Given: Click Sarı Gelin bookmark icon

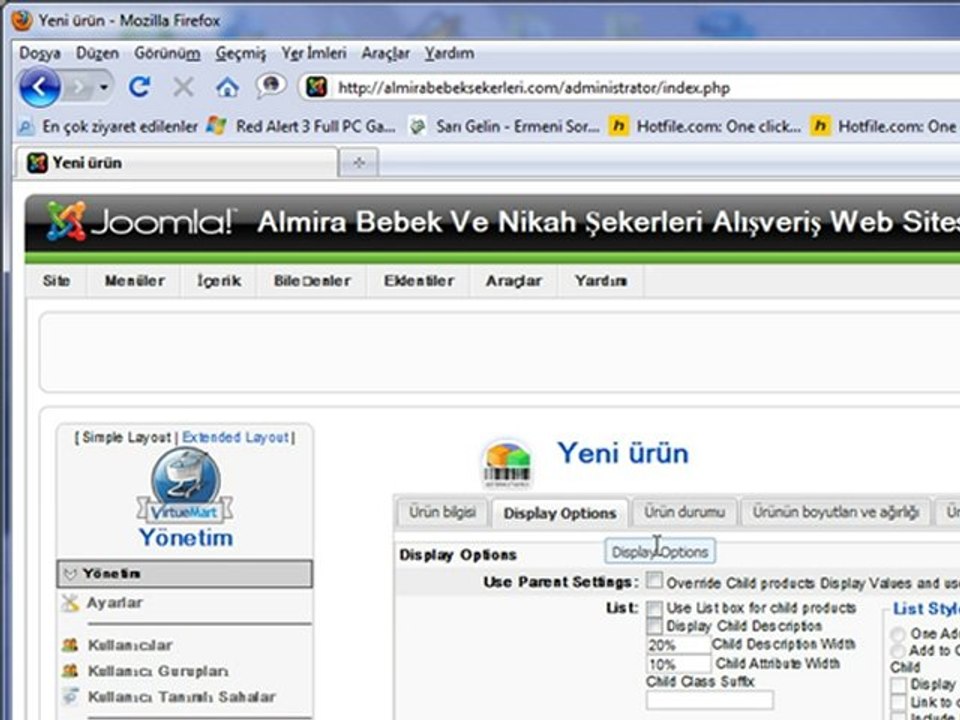Looking at the screenshot, I should pyautogui.click(x=418, y=127).
